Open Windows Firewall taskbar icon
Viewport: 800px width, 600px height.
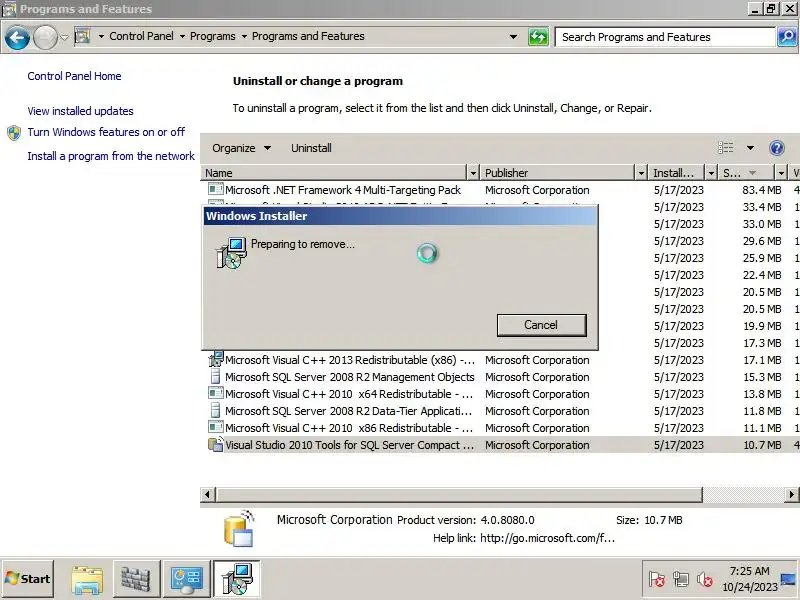point(137,579)
